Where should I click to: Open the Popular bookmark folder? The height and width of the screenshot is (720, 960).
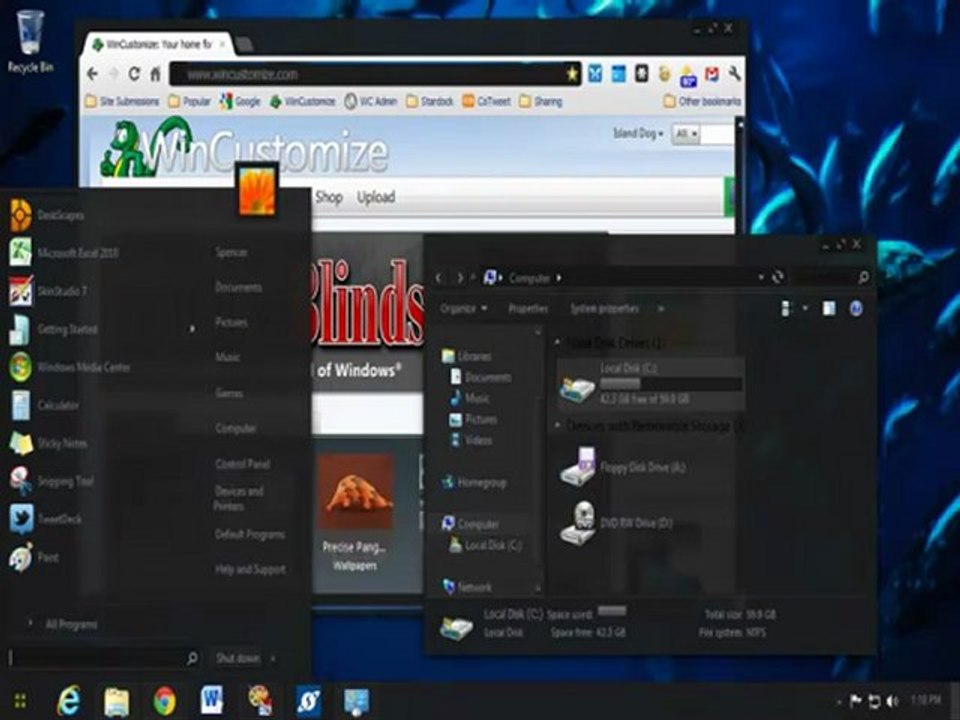[x=189, y=101]
